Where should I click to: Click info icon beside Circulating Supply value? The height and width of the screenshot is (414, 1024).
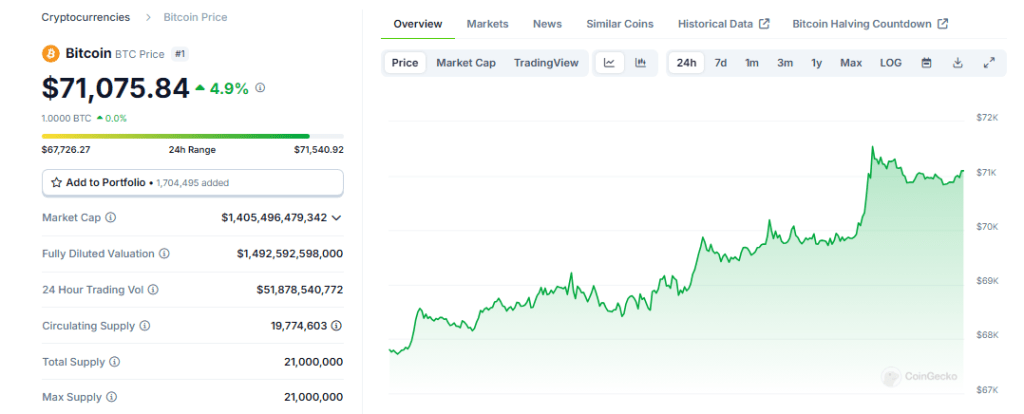pos(337,326)
